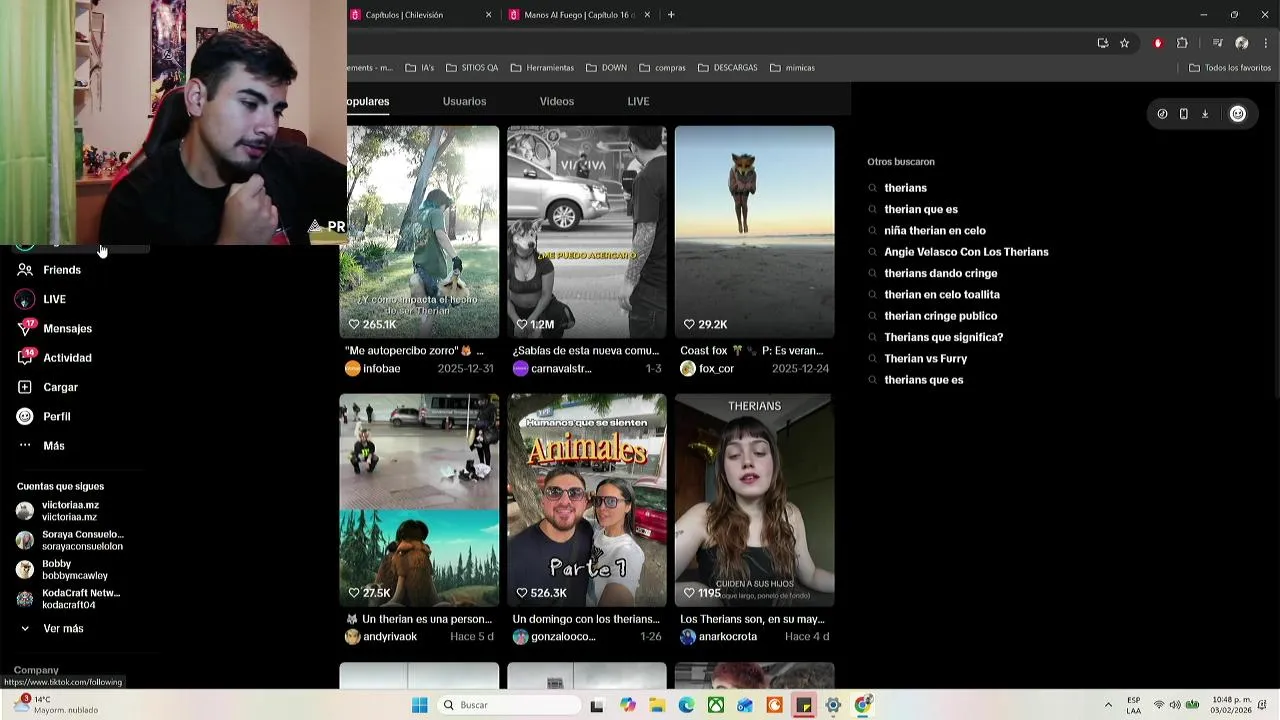
Task: Switch to Manos Al Fuego tab
Action: pos(579,15)
